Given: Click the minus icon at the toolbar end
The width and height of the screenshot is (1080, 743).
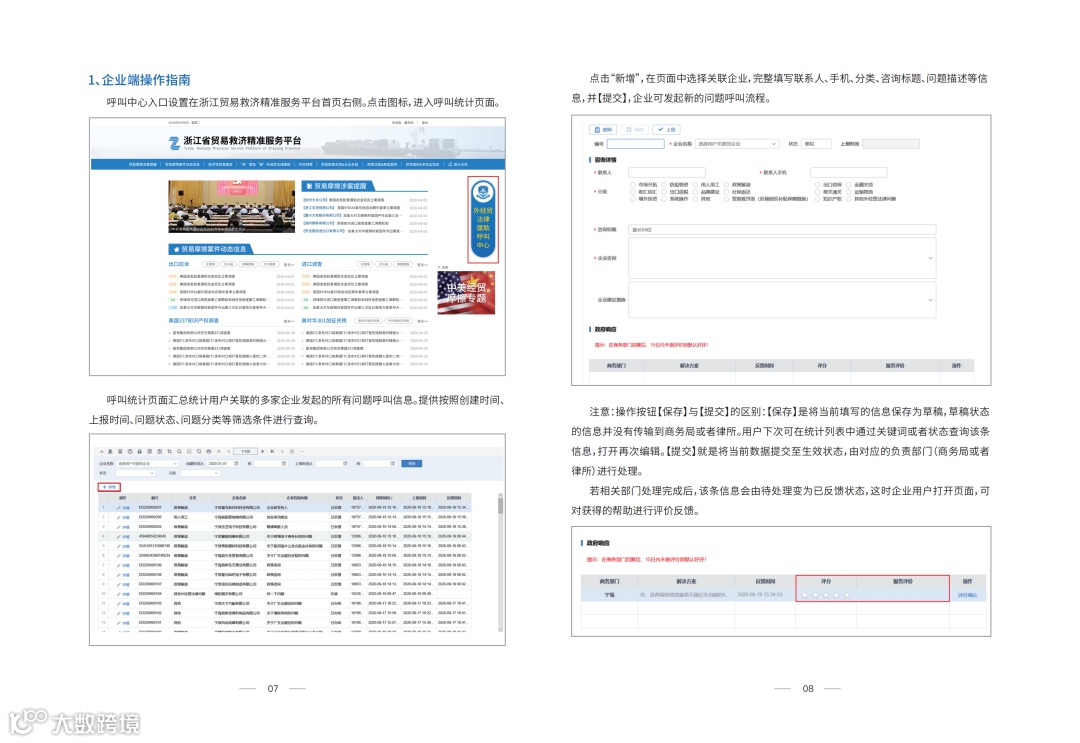Looking at the screenshot, I should point(302,452).
